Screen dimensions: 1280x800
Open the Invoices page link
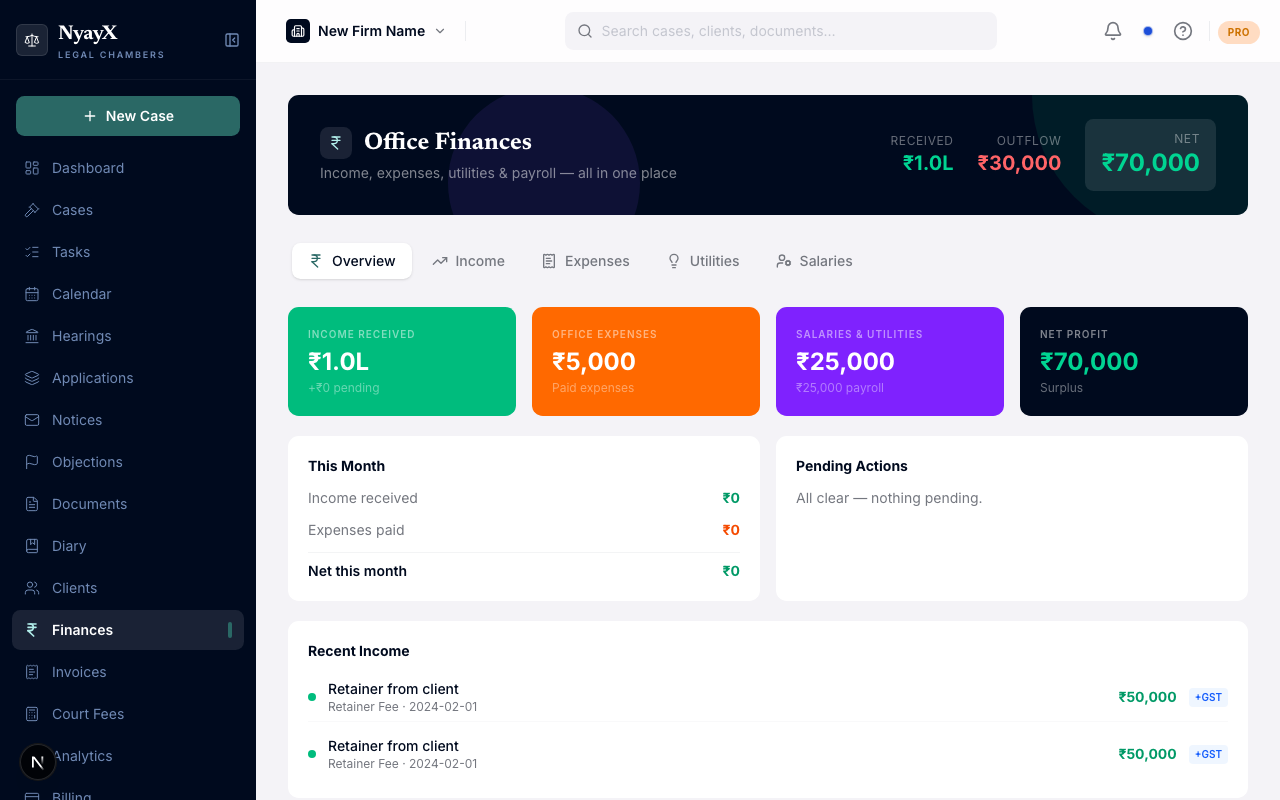tap(78, 672)
